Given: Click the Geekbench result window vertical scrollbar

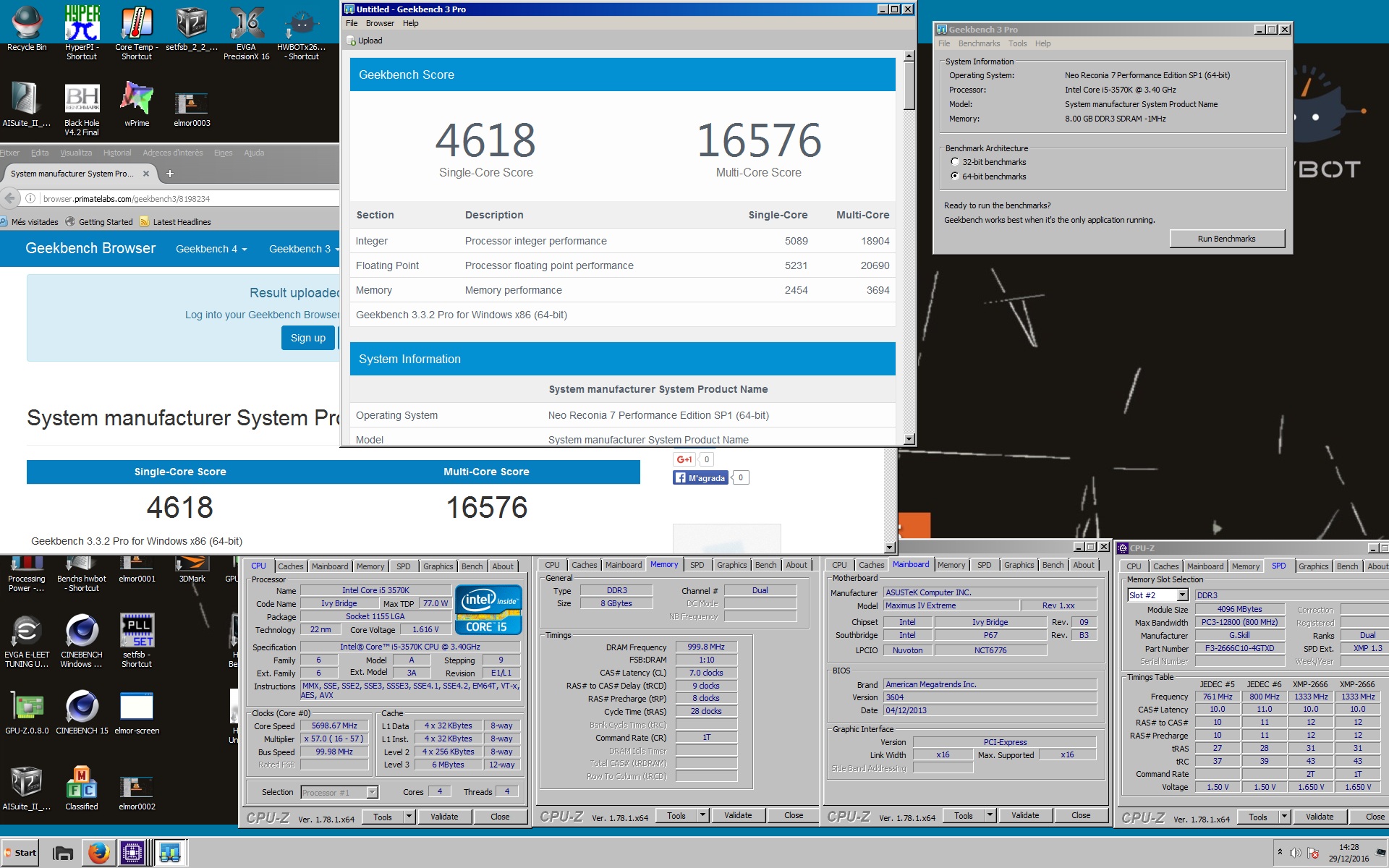Looking at the screenshot, I should (909, 247).
